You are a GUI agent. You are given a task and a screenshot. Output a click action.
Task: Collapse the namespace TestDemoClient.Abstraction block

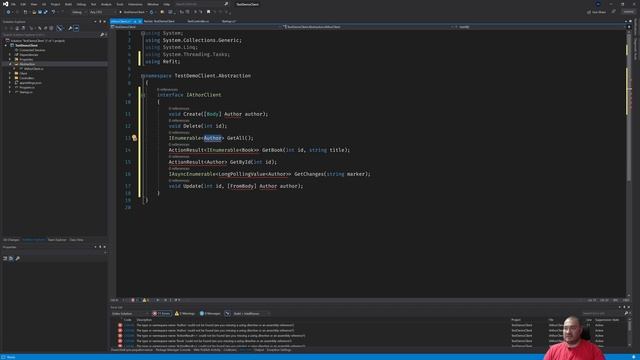(142, 76)
